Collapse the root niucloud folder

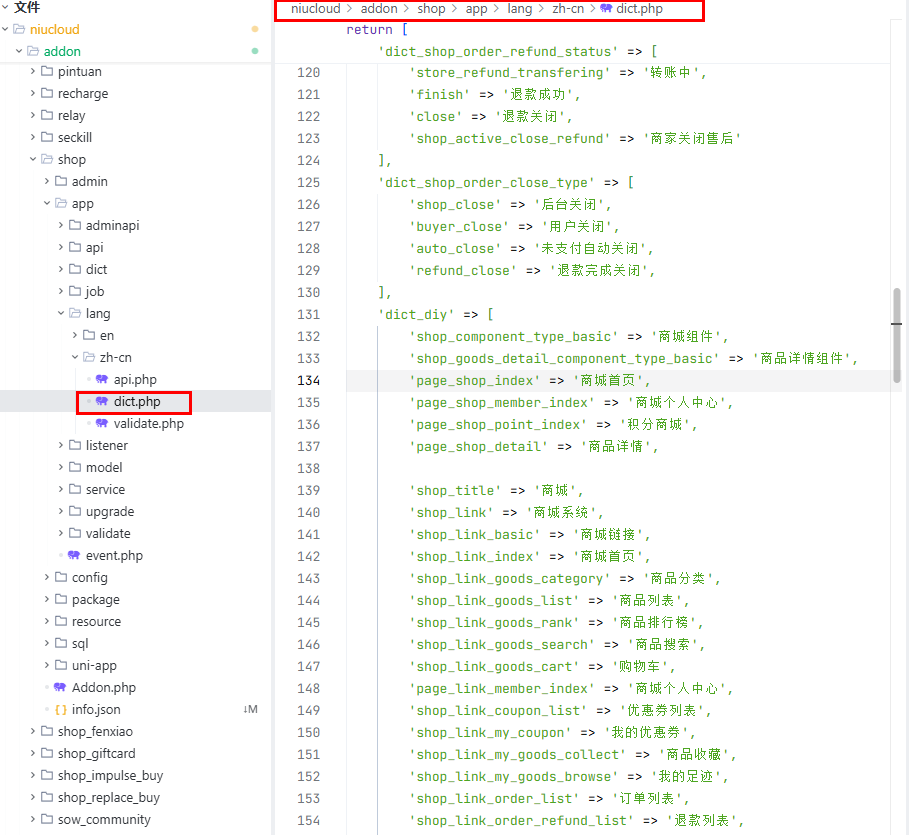tap(6, 30)
